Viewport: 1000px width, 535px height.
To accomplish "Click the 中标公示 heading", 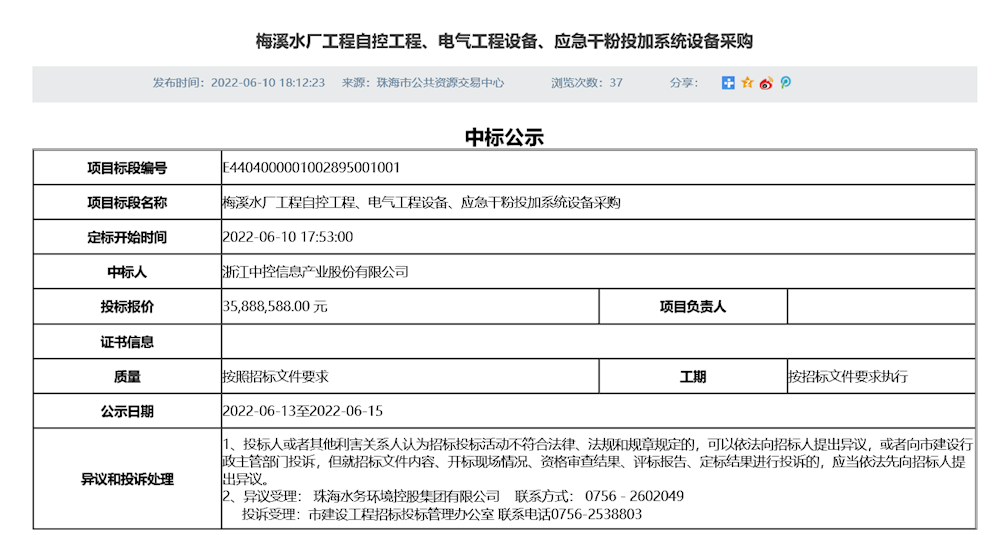I will (x=504, y=137).
